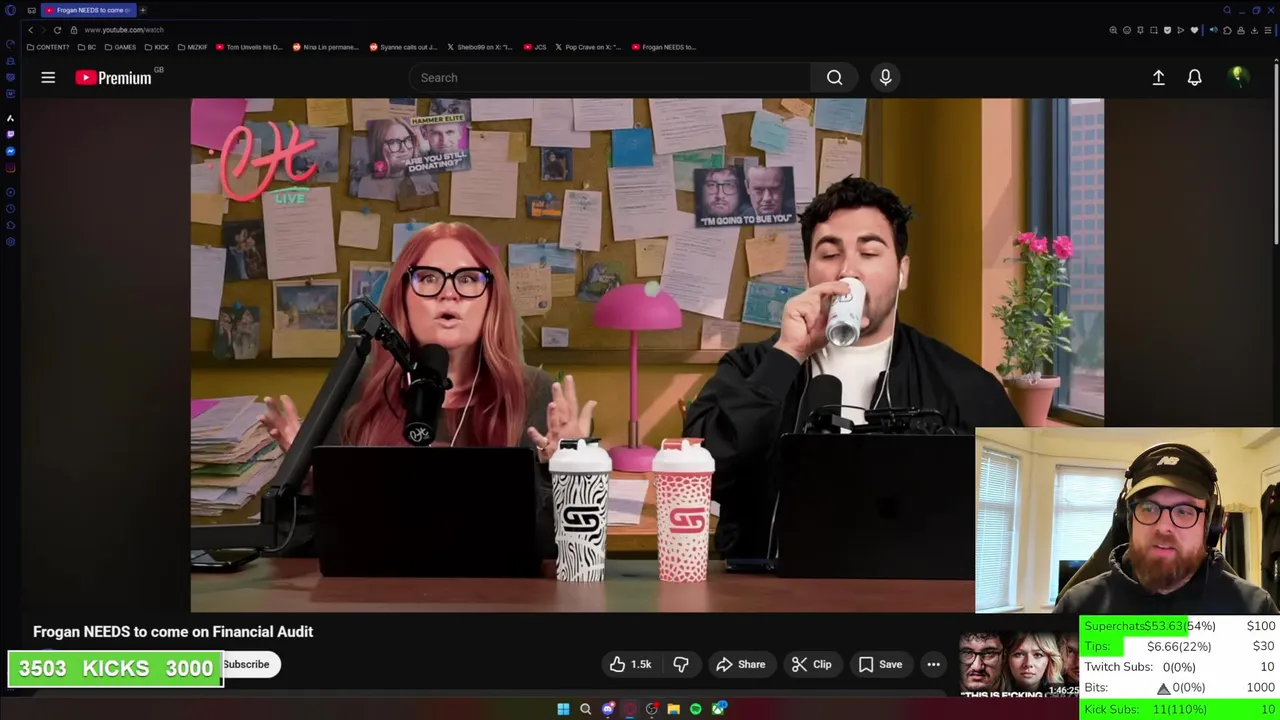1280x720 pixels.
Task: Click the Share button
Action: [x=741, y=664]
